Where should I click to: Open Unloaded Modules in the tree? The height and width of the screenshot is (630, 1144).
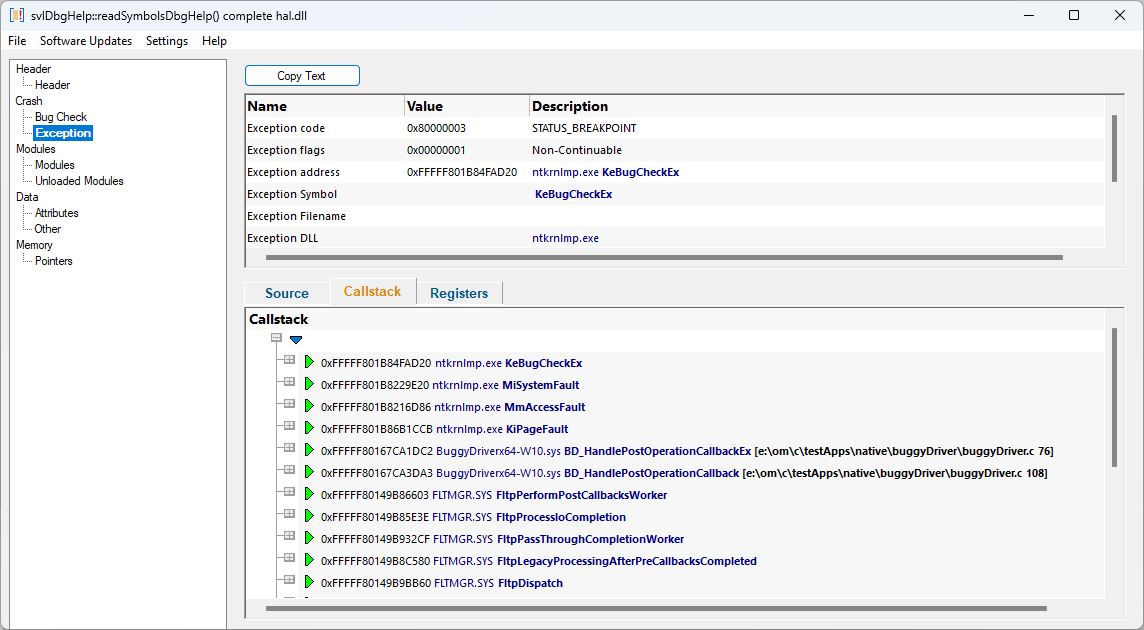point(80,181)
